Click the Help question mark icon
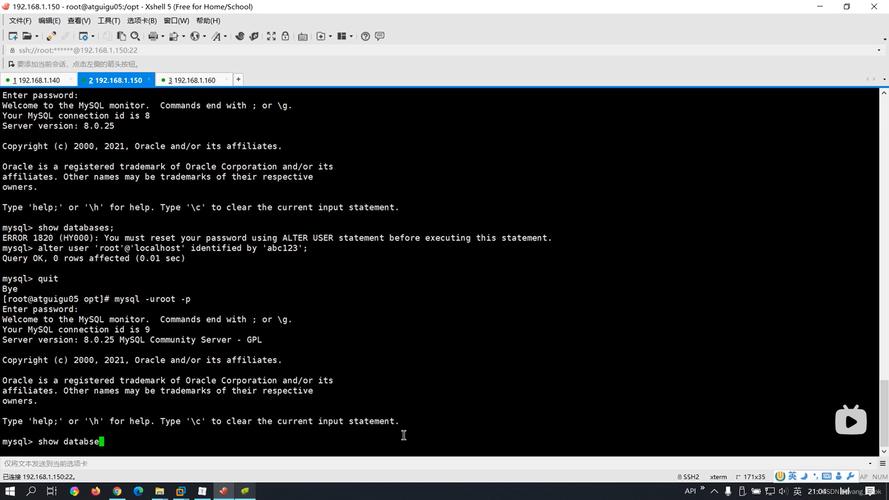This screenshot has width=889, height=500. (365, 36)
